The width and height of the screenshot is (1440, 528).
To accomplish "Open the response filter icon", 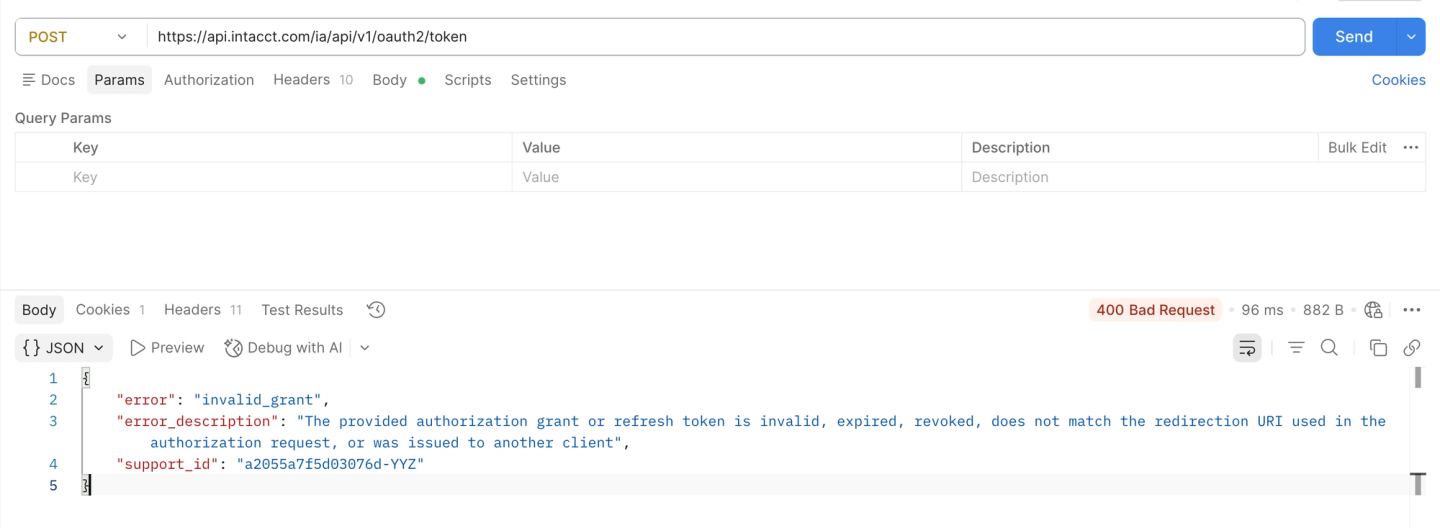I will coord(1296,348).
